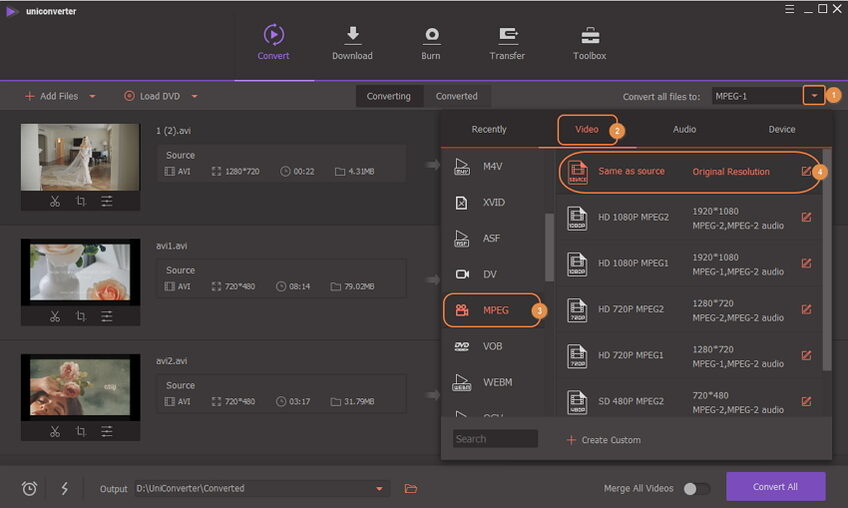Click the format list scrollbar
This screenshot has width=848, height=508.
tap(549, 247)
